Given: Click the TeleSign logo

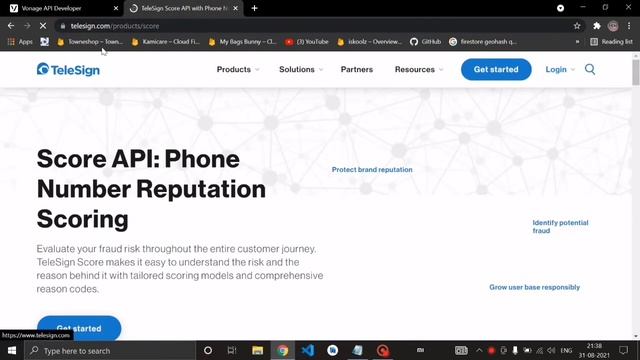Looking at the screenshot, I should tap(68, 69).
